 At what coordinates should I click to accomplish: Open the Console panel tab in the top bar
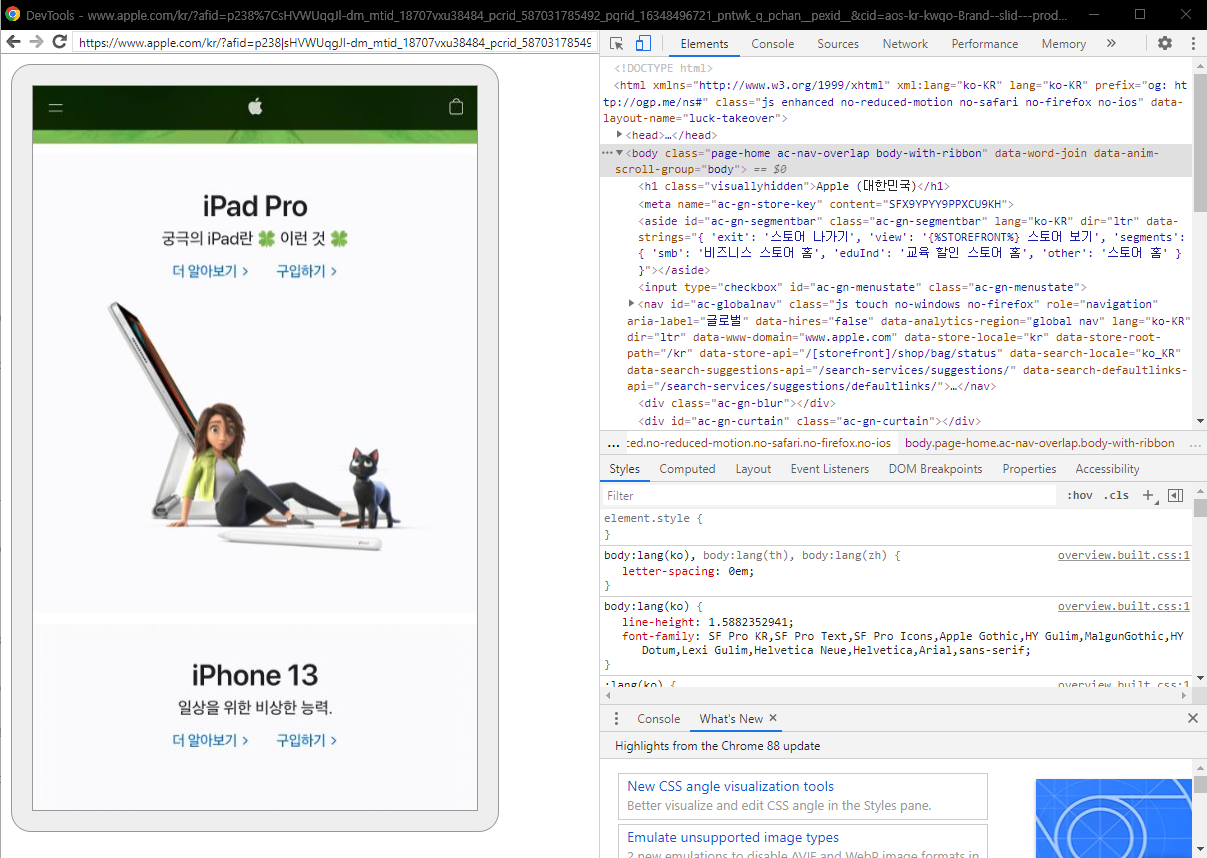point(773,44)
